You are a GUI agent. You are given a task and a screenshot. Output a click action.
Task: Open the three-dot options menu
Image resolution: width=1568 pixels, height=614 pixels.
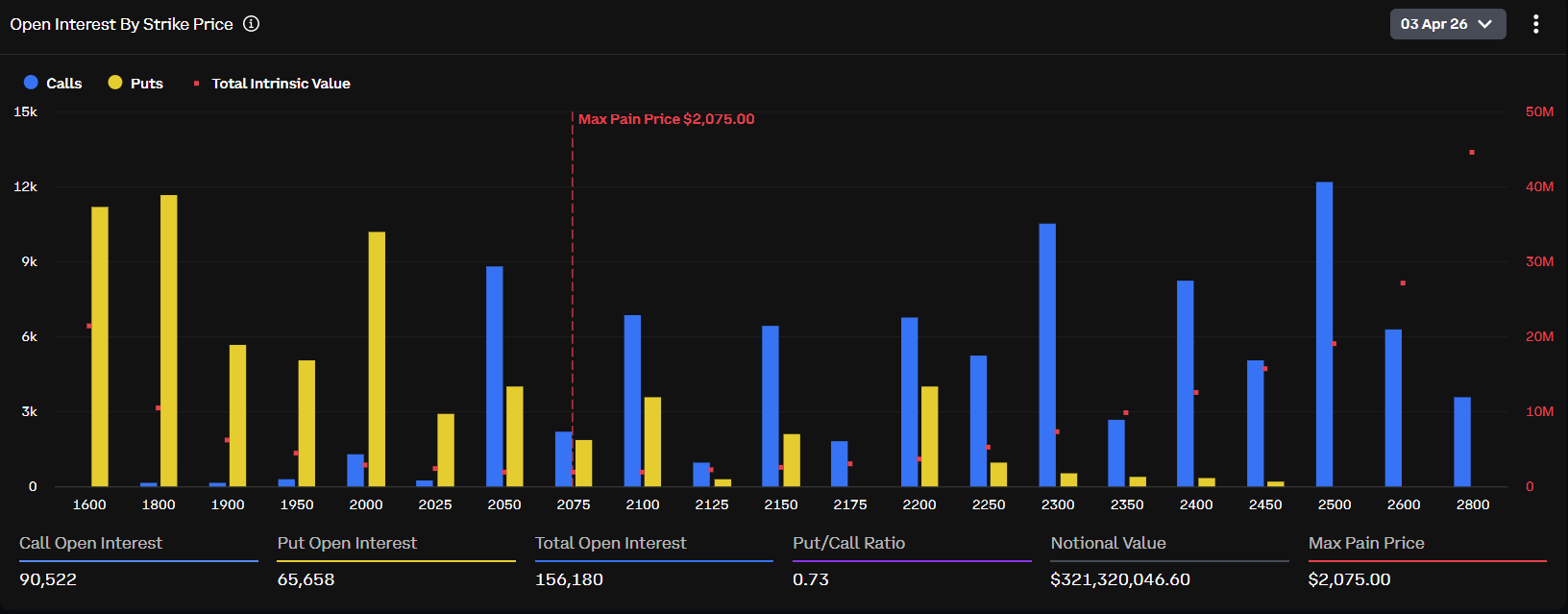(1535, 24)
